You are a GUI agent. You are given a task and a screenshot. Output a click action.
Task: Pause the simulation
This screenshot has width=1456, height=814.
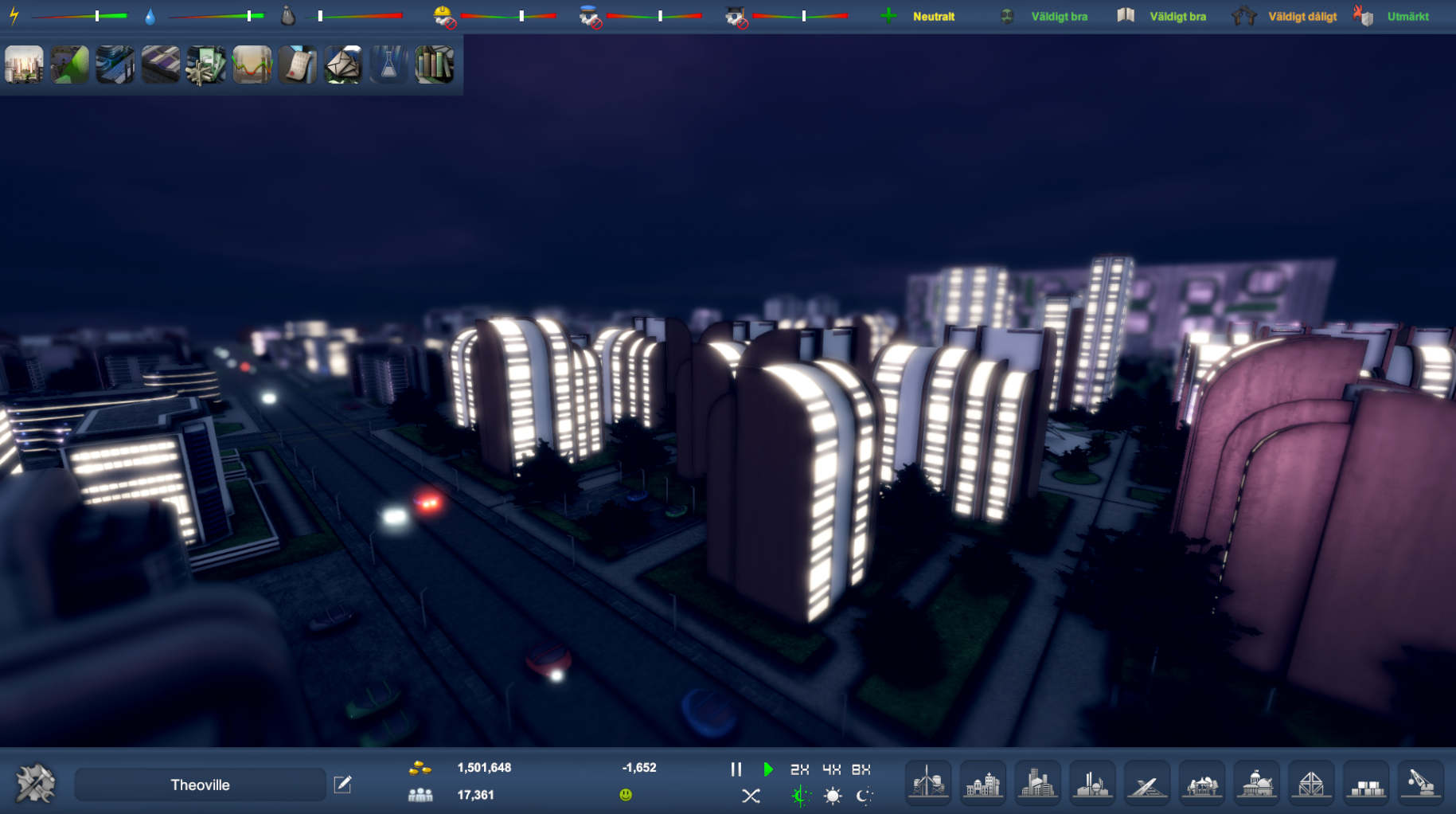click(736, 769)
